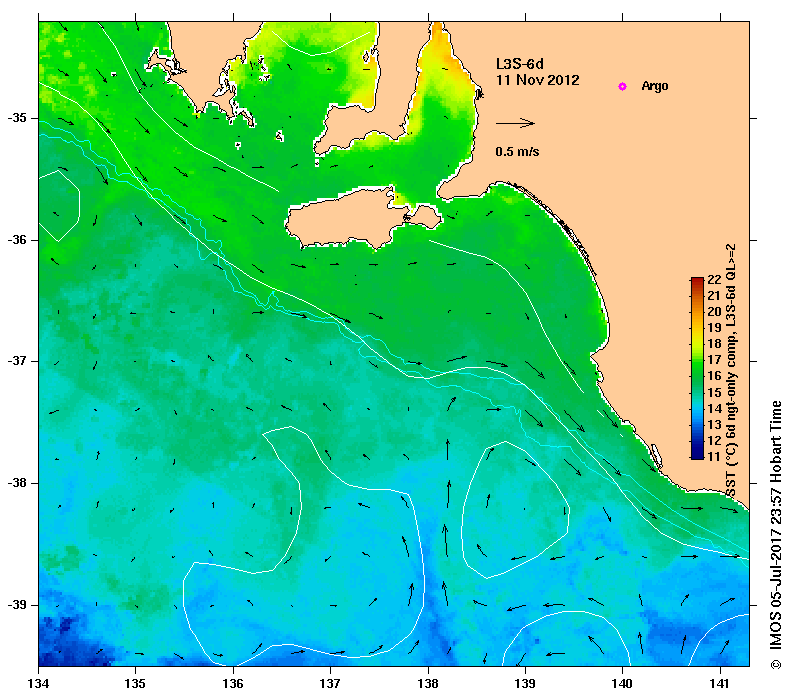791x700 pixels.
Task: Click the '-35' latitude axis label
Action: pyautogui.click(x=17, y=118)
